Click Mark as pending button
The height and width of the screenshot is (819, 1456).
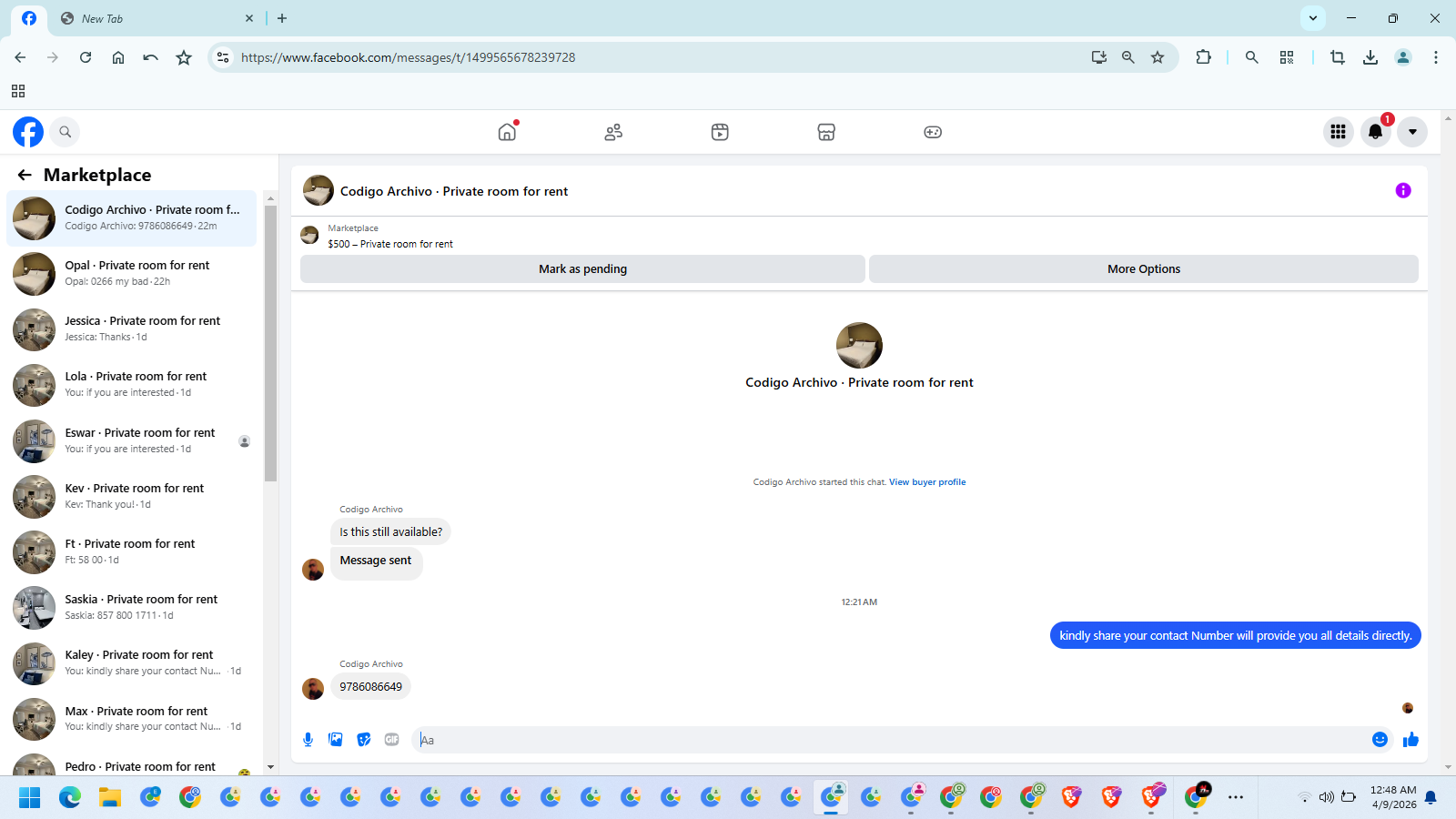pos(582,268)
